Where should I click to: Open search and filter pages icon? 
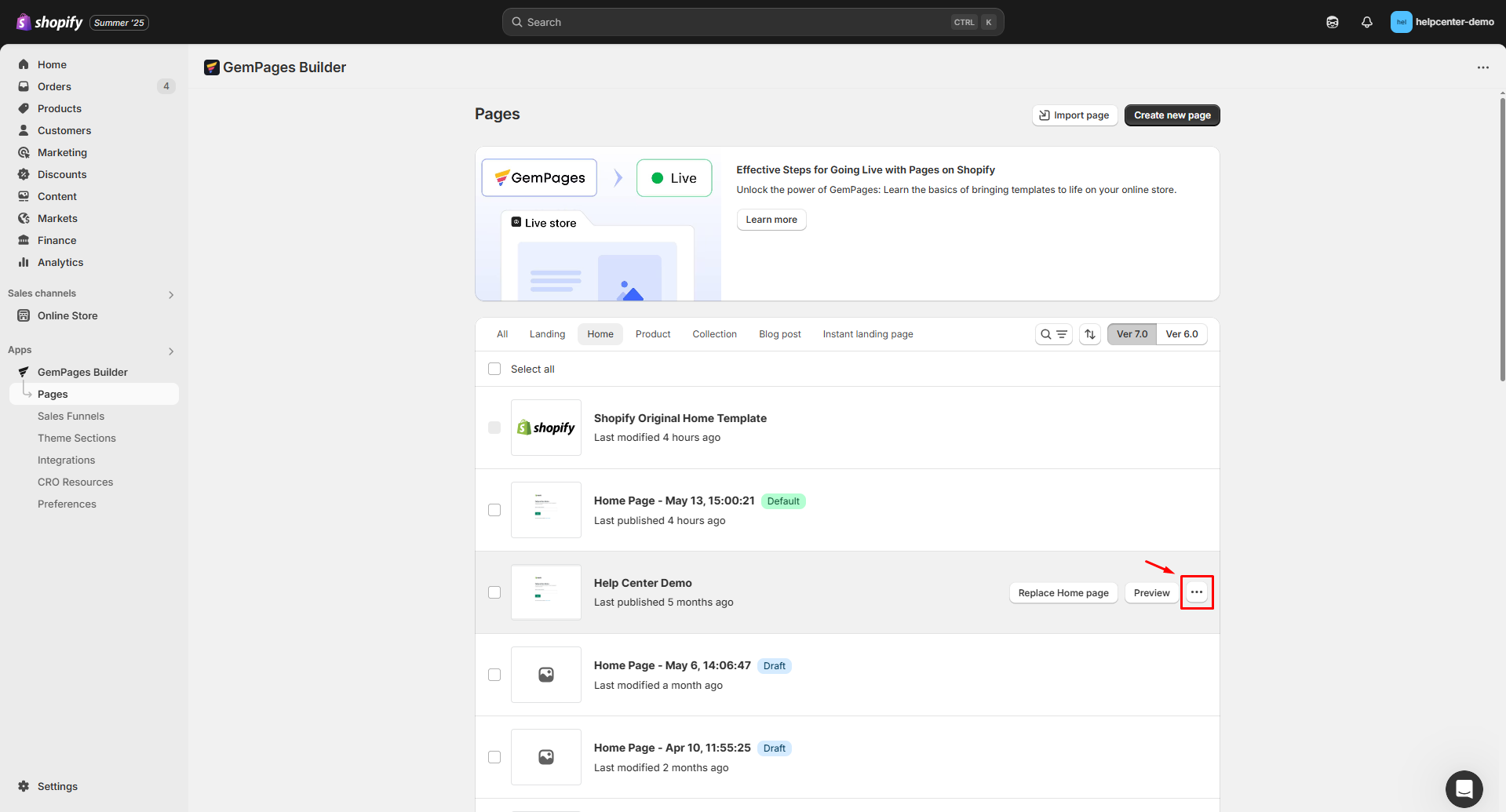tap(1053, 334)
